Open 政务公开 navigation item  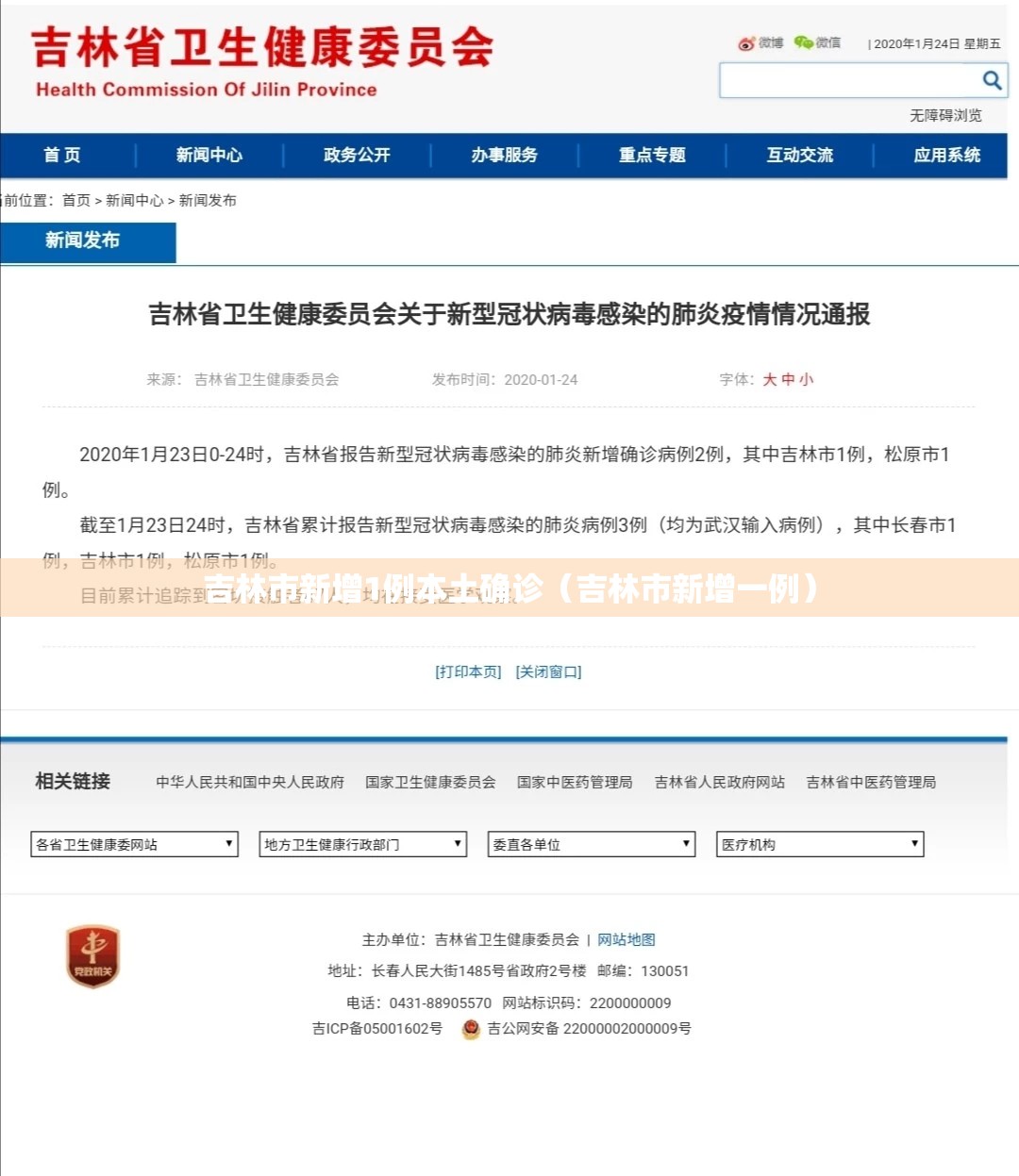(x=357, y=155)
